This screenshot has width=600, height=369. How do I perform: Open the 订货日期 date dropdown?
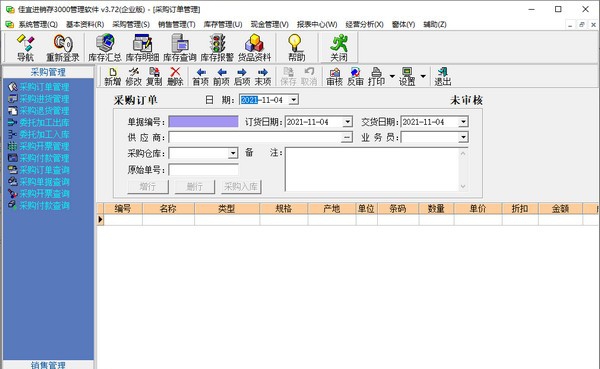[347, 122]
